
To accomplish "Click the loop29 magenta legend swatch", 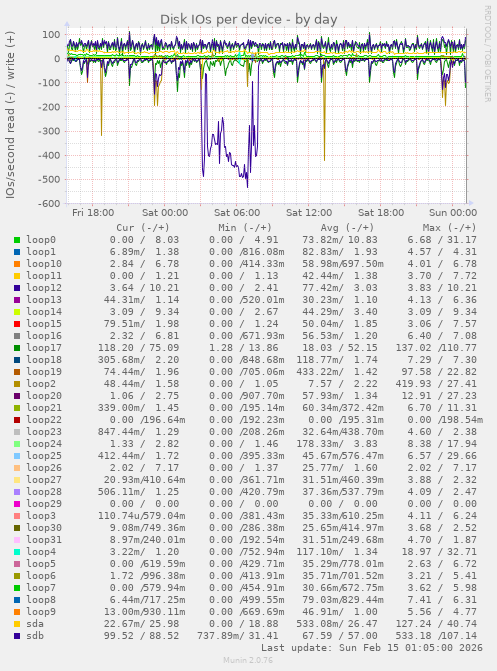I will point(17,504).
